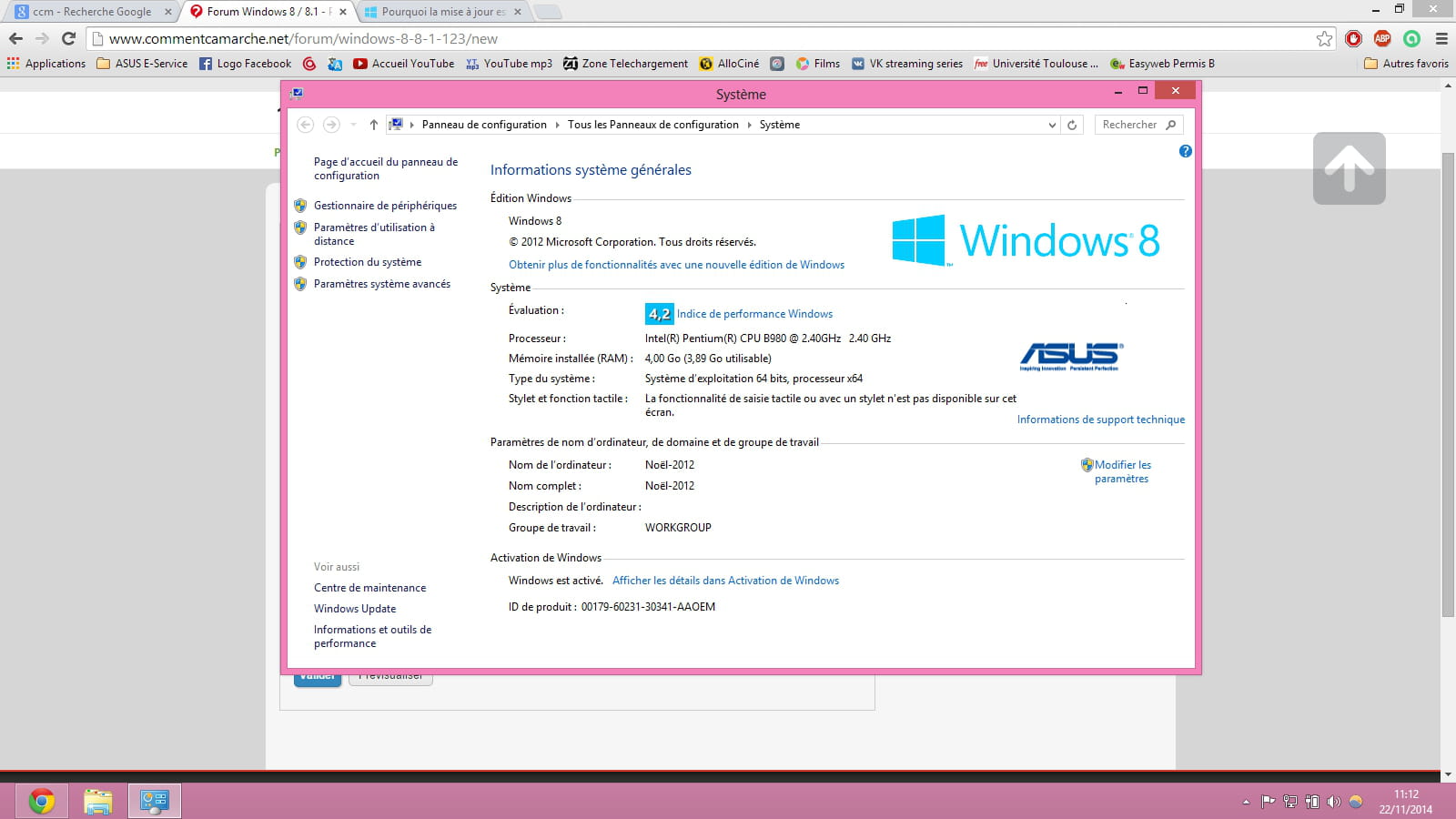Click the refresh icon in address bar
The height and width of the screenshot is (819, 1456).
pyautogui.click(x=1072, y=125)
